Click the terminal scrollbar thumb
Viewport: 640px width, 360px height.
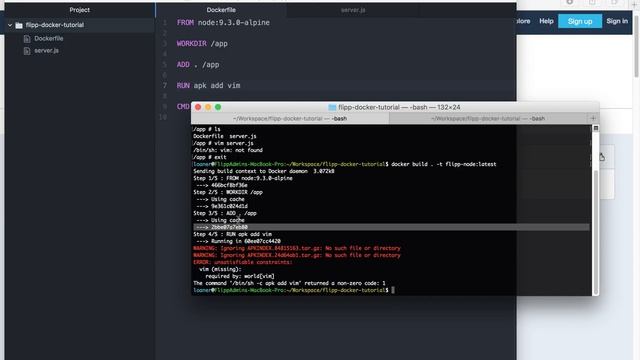pos(596,231)
